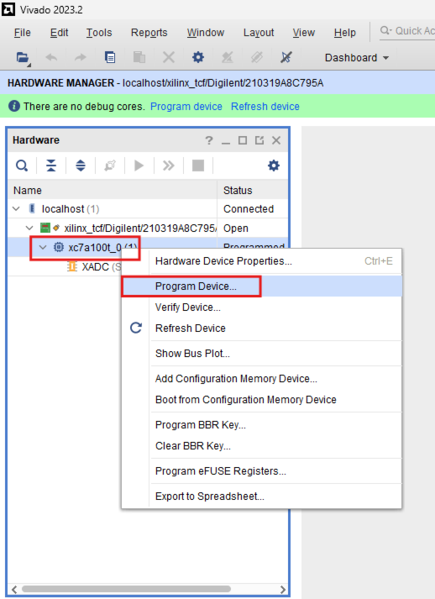Collapse the localhost tree node
Screen dimensions: 435x599
16,209
